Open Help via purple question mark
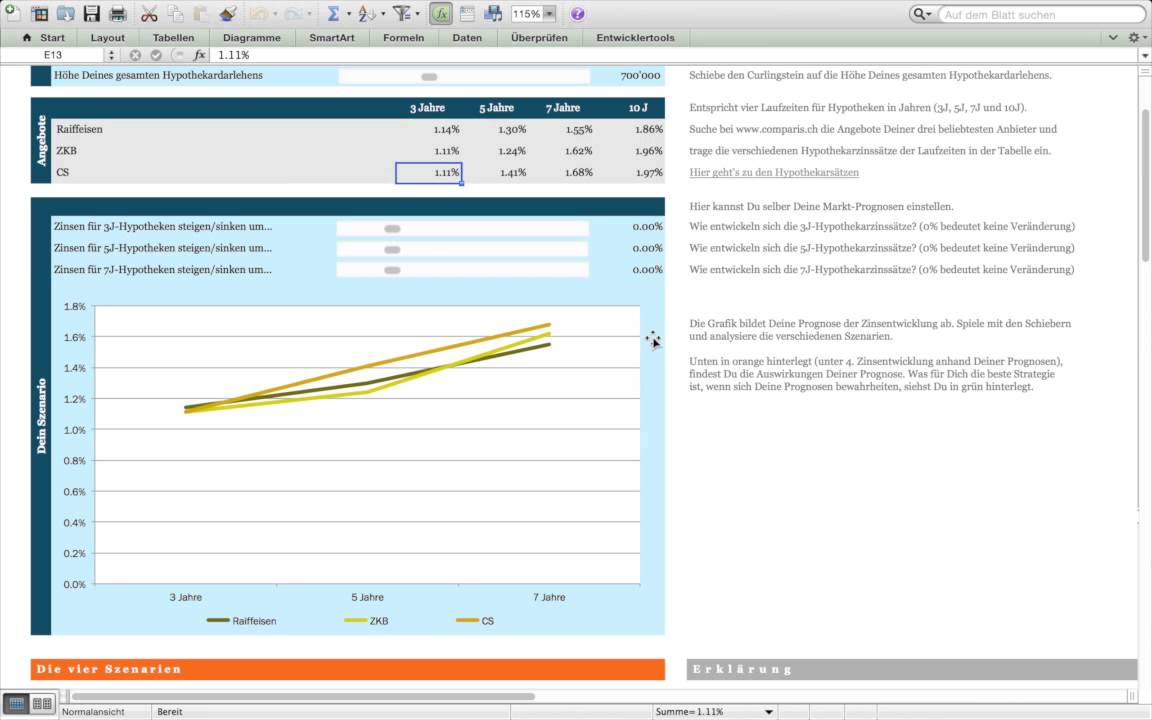The image size is (1152, 720). point(577,14)
